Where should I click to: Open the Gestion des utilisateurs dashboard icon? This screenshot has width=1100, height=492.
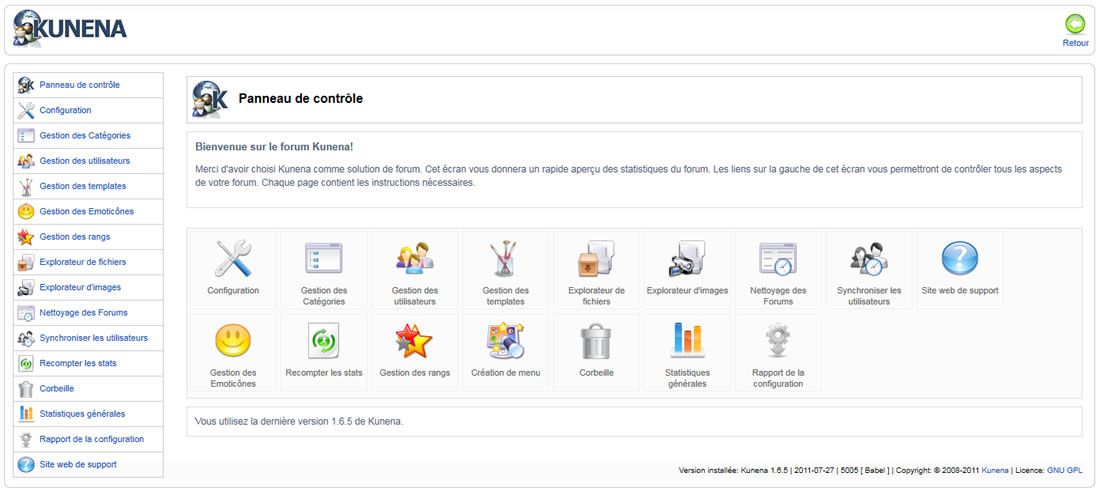pos(415,258)
